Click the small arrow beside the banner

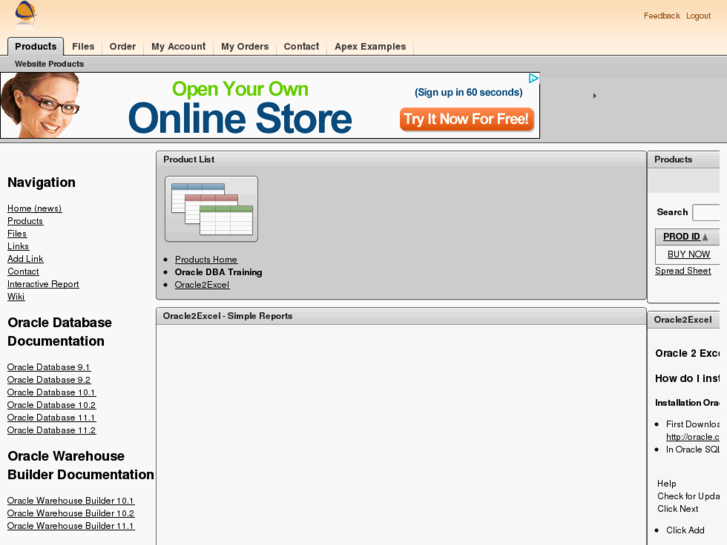[594, 96]
